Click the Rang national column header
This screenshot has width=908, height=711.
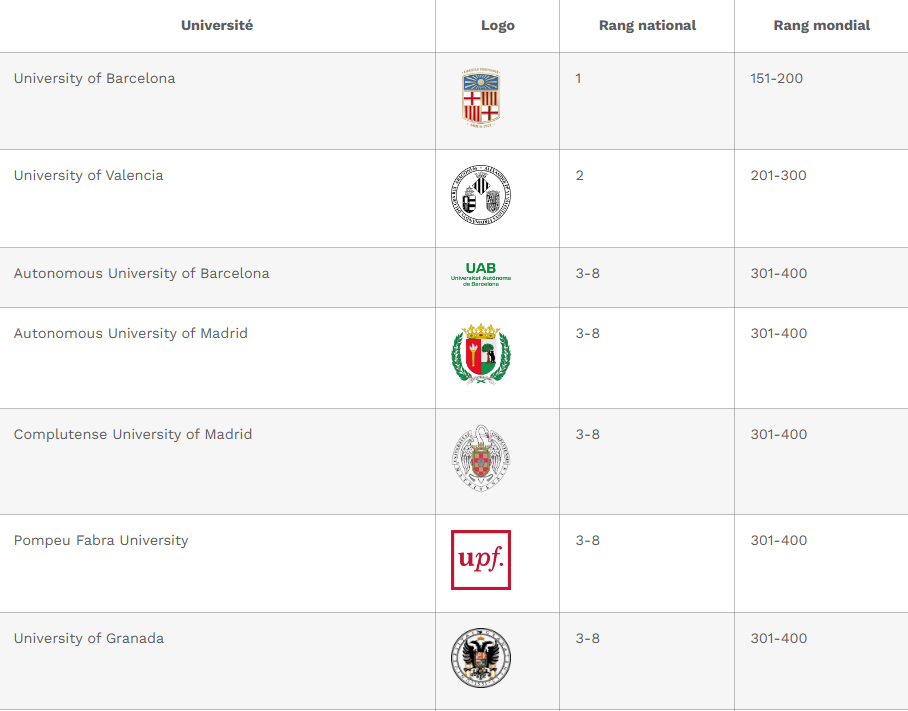tap(647, 26)
